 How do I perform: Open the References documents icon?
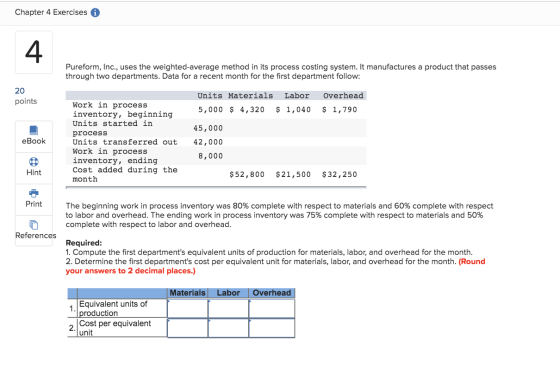(x=34, y=225)
